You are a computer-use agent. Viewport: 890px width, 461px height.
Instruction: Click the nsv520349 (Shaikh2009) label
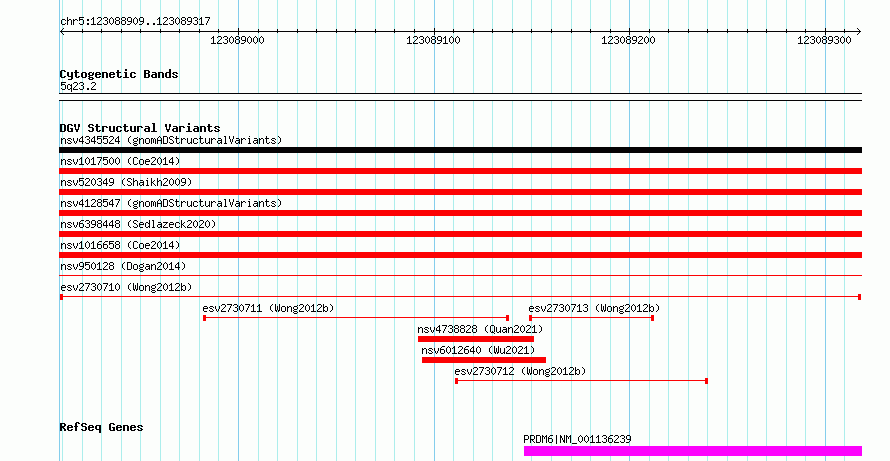point(126,182)
